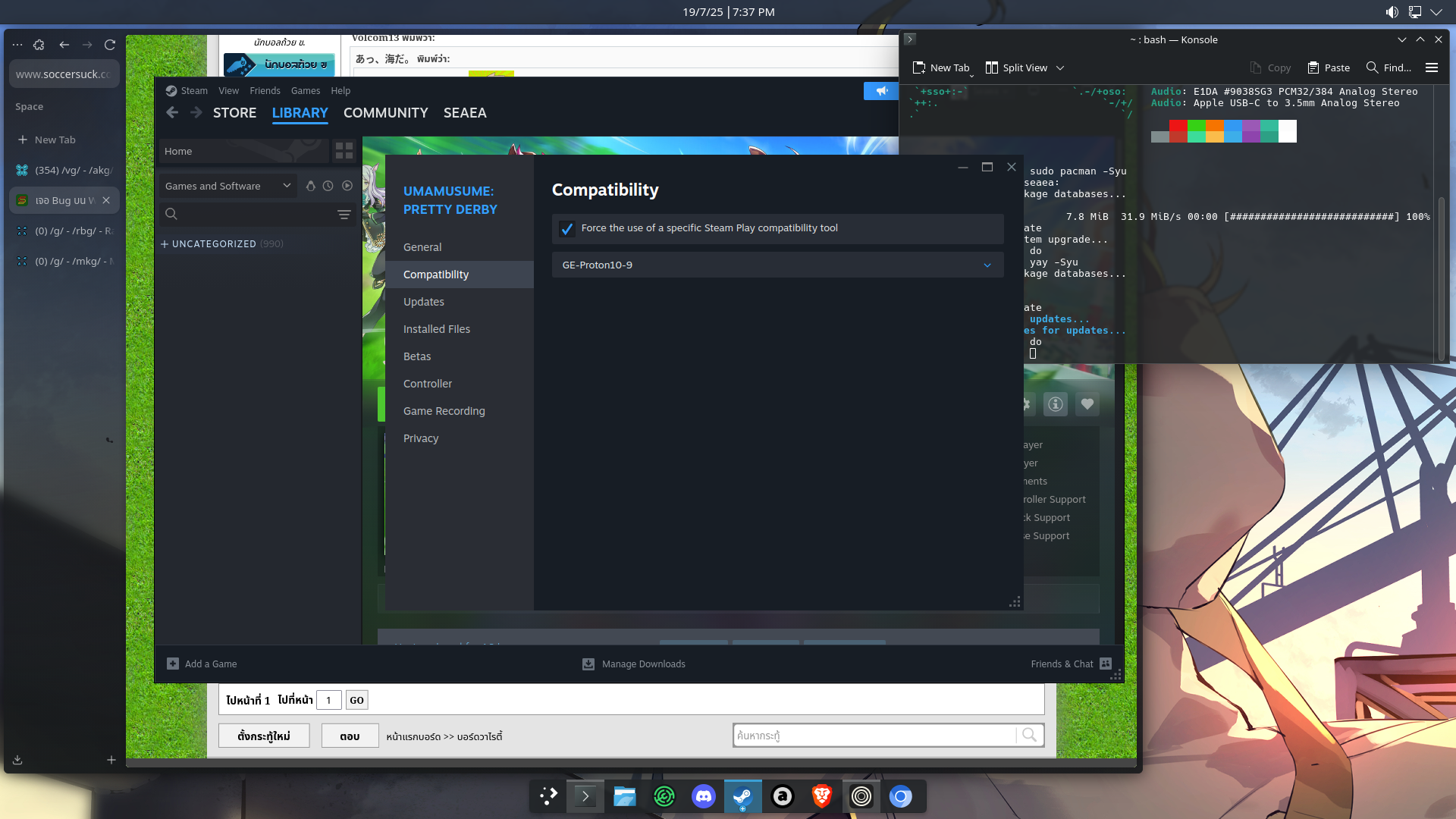This screenshot has height=819, width=1456.
Task: Toggle the Linux penguin filter in Steam library
Action: pos(310,186)
